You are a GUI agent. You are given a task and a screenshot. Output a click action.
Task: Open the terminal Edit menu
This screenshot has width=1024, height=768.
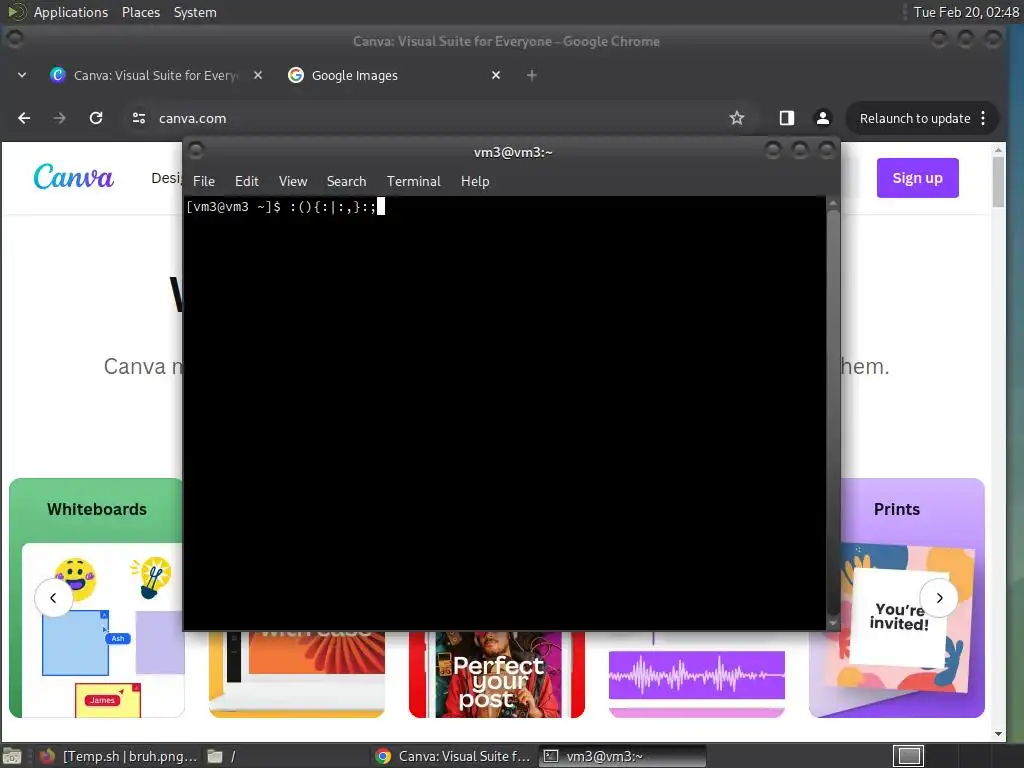pos(247,182)
